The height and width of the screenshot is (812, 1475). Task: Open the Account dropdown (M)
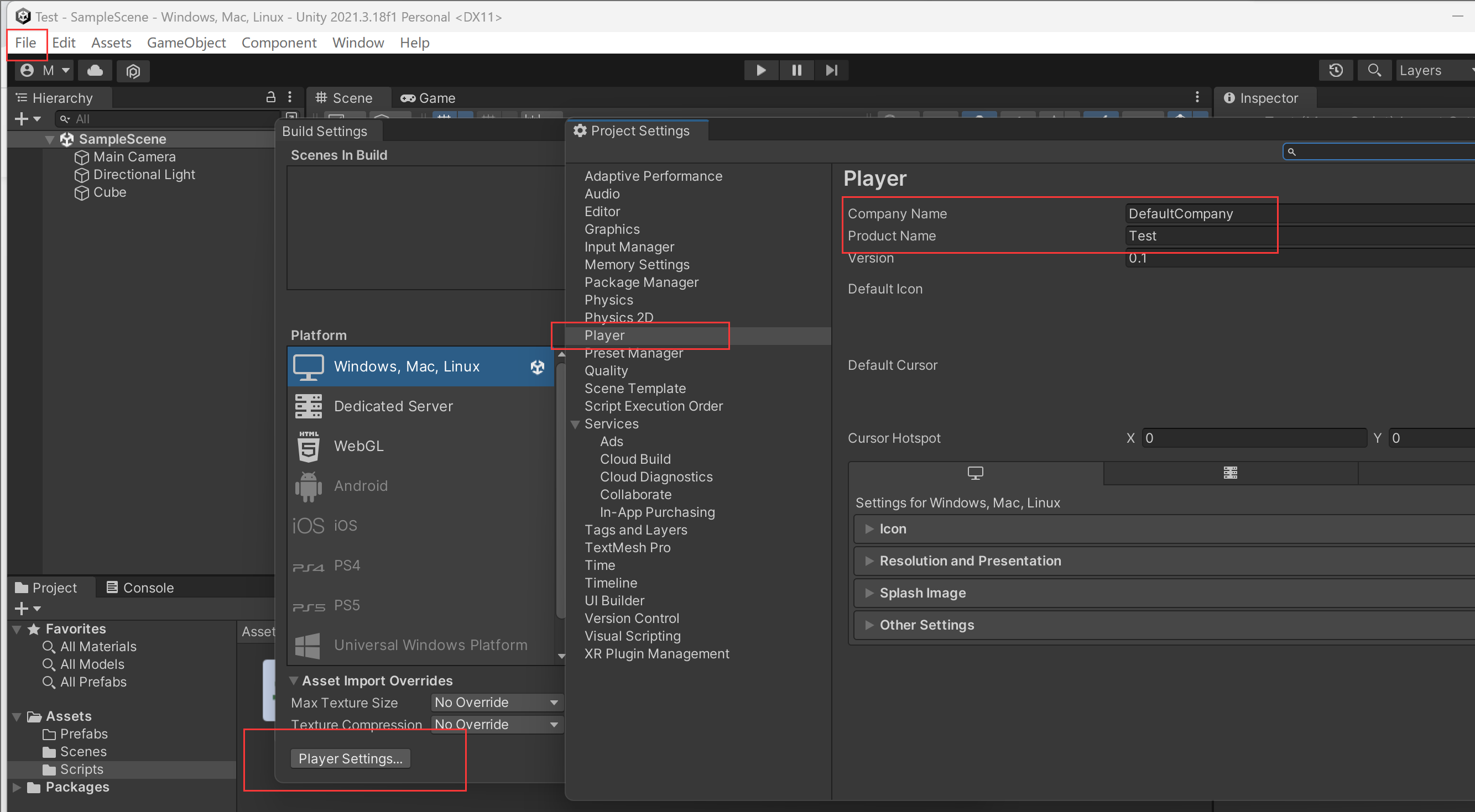[44, 70]
